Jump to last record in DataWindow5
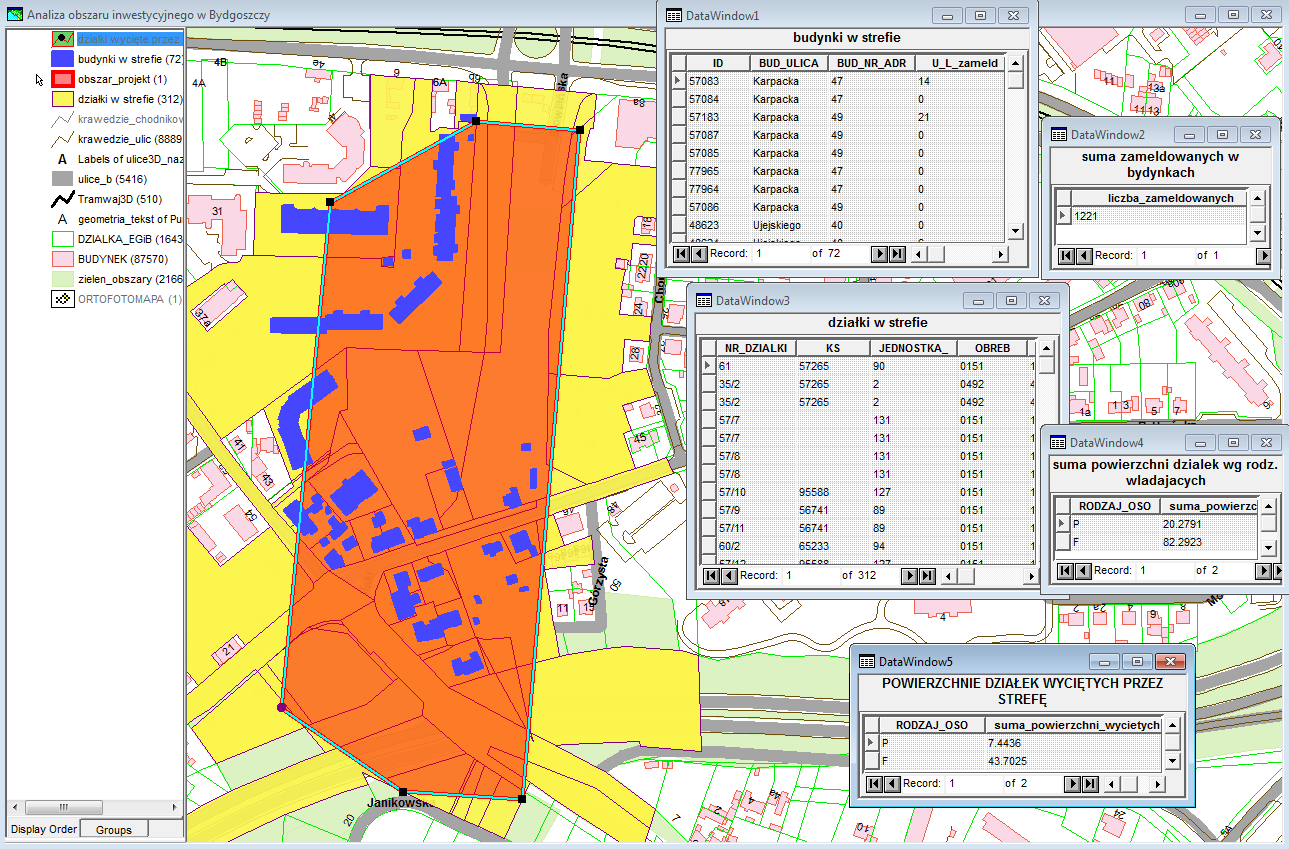This screenshot has width=1289, height=849. tap(1090, 784)
